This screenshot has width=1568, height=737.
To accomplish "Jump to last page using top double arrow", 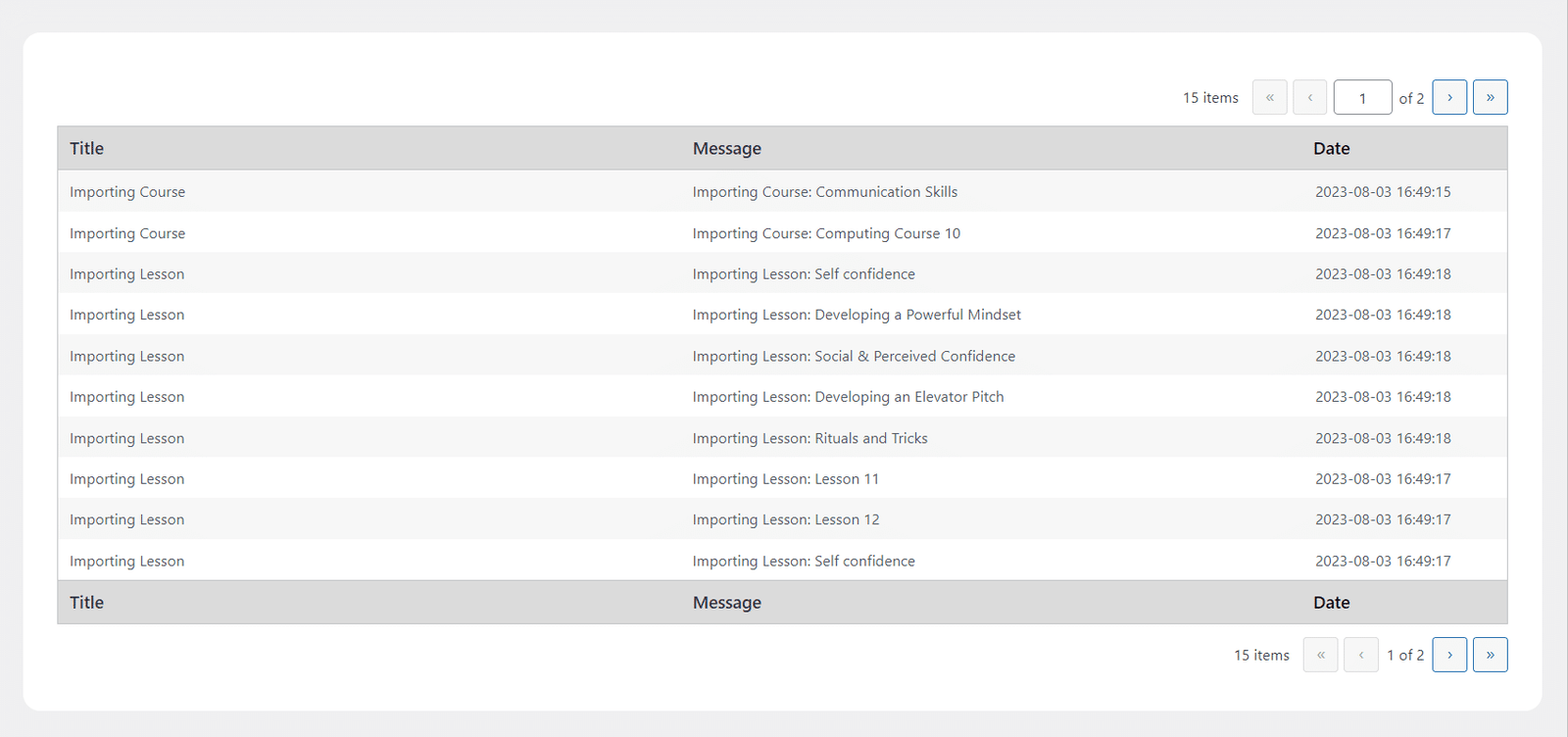I will (x=1490, y=97).
